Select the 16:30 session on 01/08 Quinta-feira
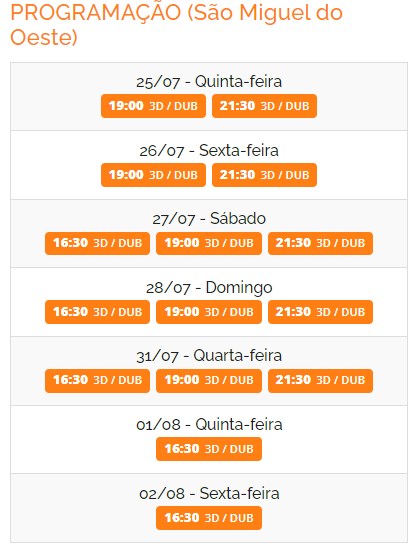Viewport: 411px width, 543px height. (209, 449)
